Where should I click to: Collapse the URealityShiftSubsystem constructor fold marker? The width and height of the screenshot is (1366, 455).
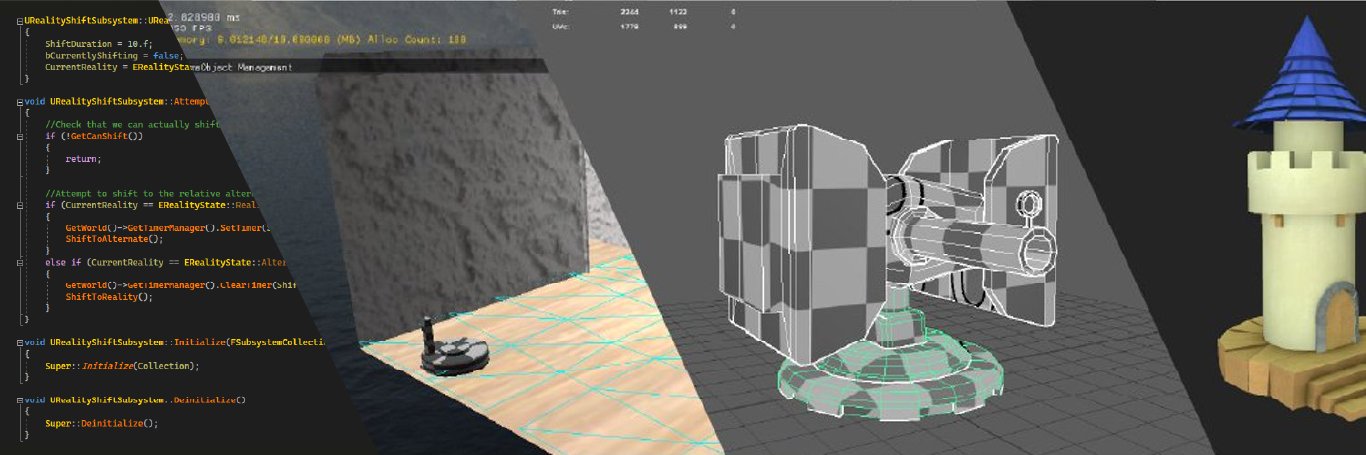(x=22, y=20)
